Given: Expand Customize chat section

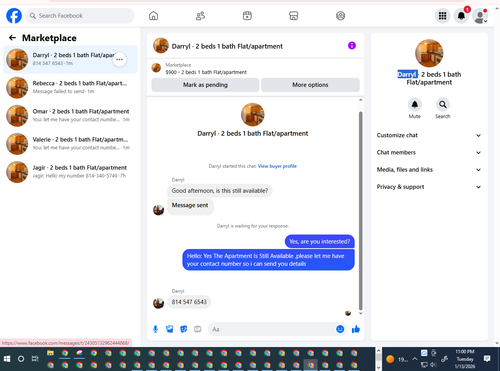Looking at the screenshot, I should tap(429, 135).
